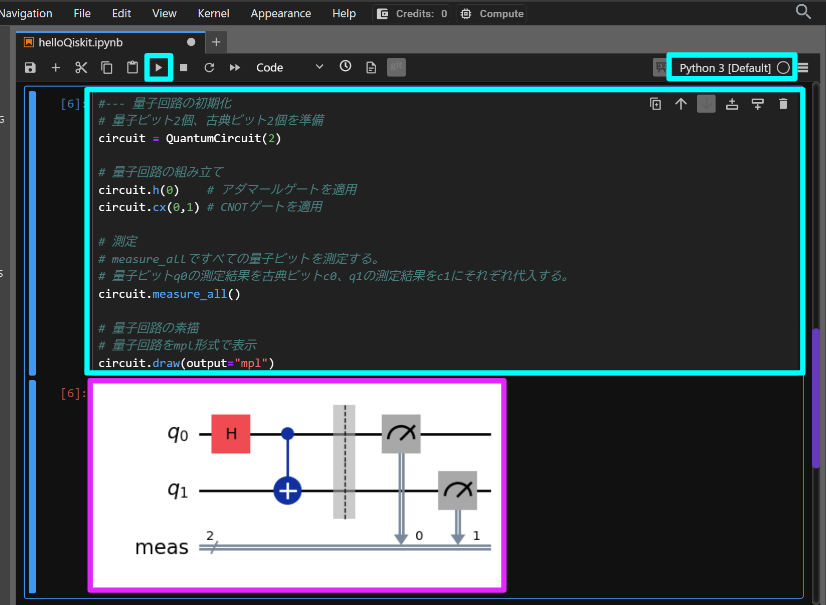Open the Help menu
The height and width of the screenshot is (605, 826).
[x=344, y=13]
